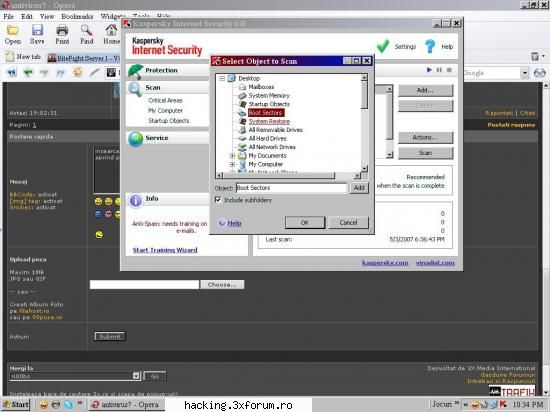This screenshot has height=412, width=550.
Task: Open Opera's Bookmarks menu
Action: (77, 16)
